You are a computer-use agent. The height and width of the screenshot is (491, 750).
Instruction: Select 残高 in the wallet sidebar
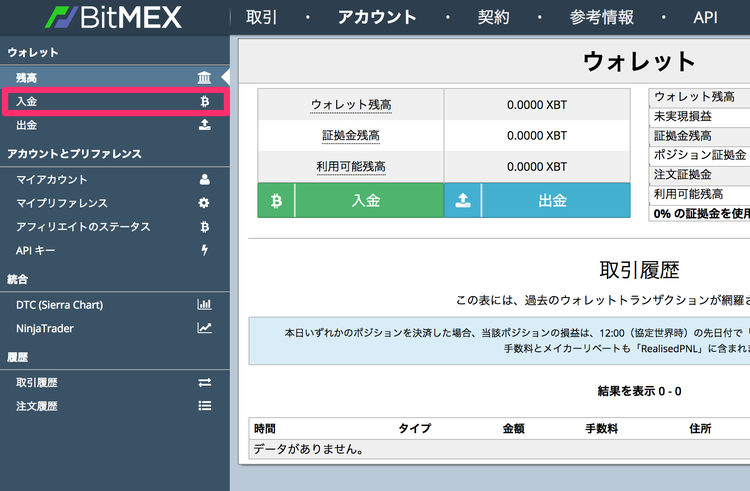(115, 77)
